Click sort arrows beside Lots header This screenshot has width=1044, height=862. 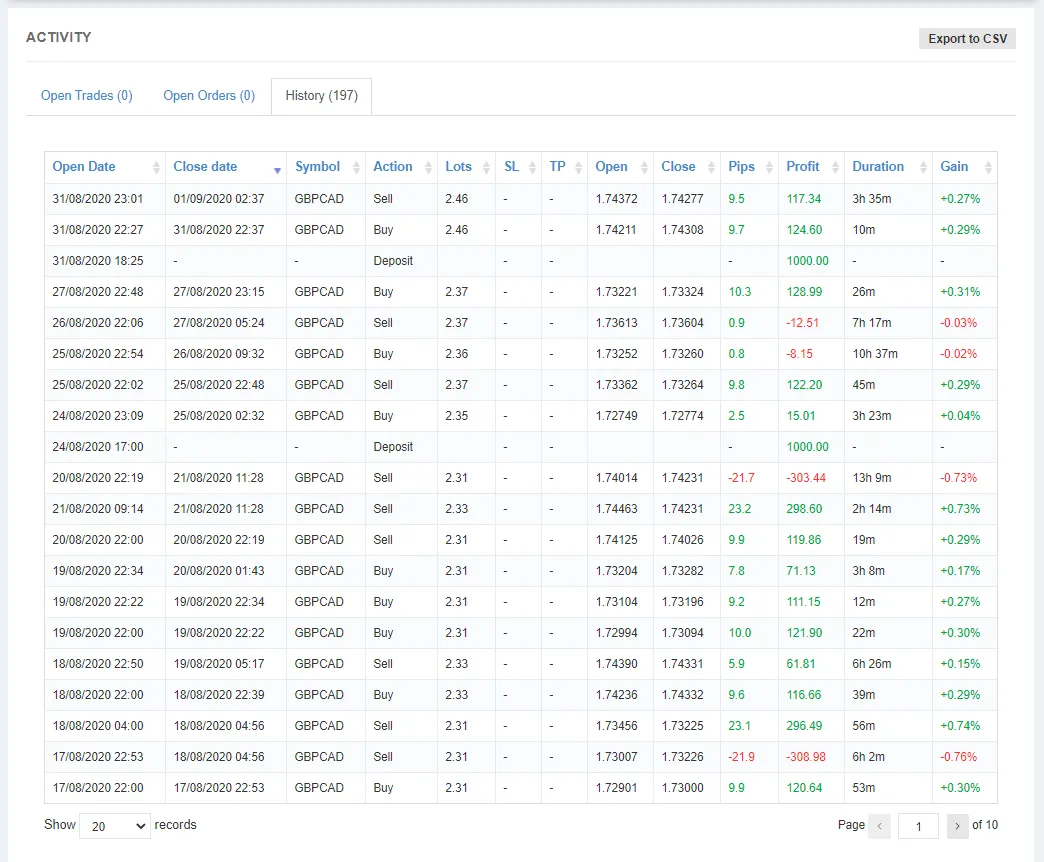tap(486, 167)
